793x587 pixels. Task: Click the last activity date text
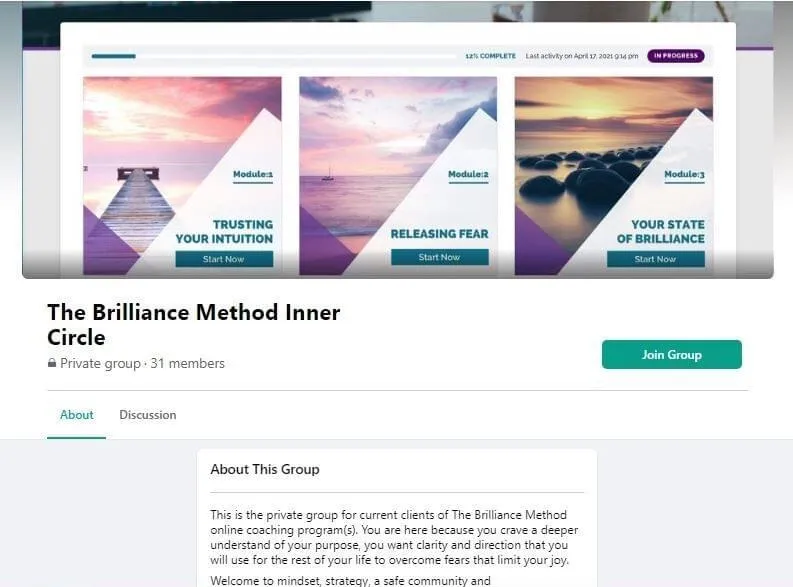point(582,56)
